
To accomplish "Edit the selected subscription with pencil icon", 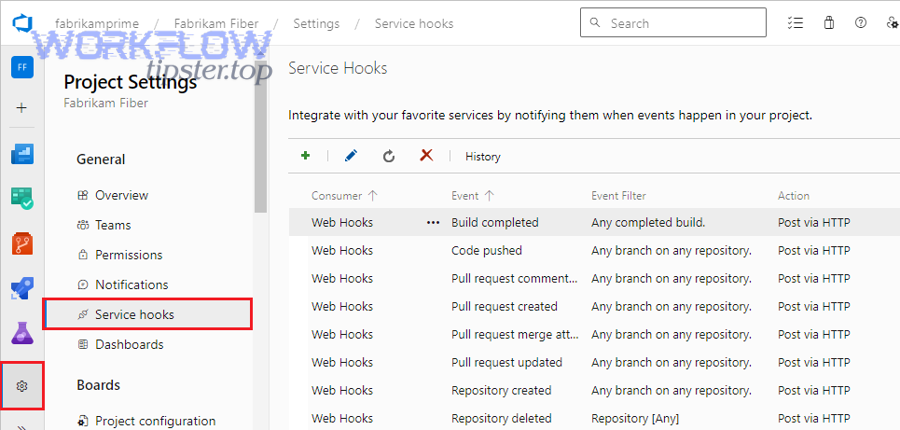I will point(351,156).
